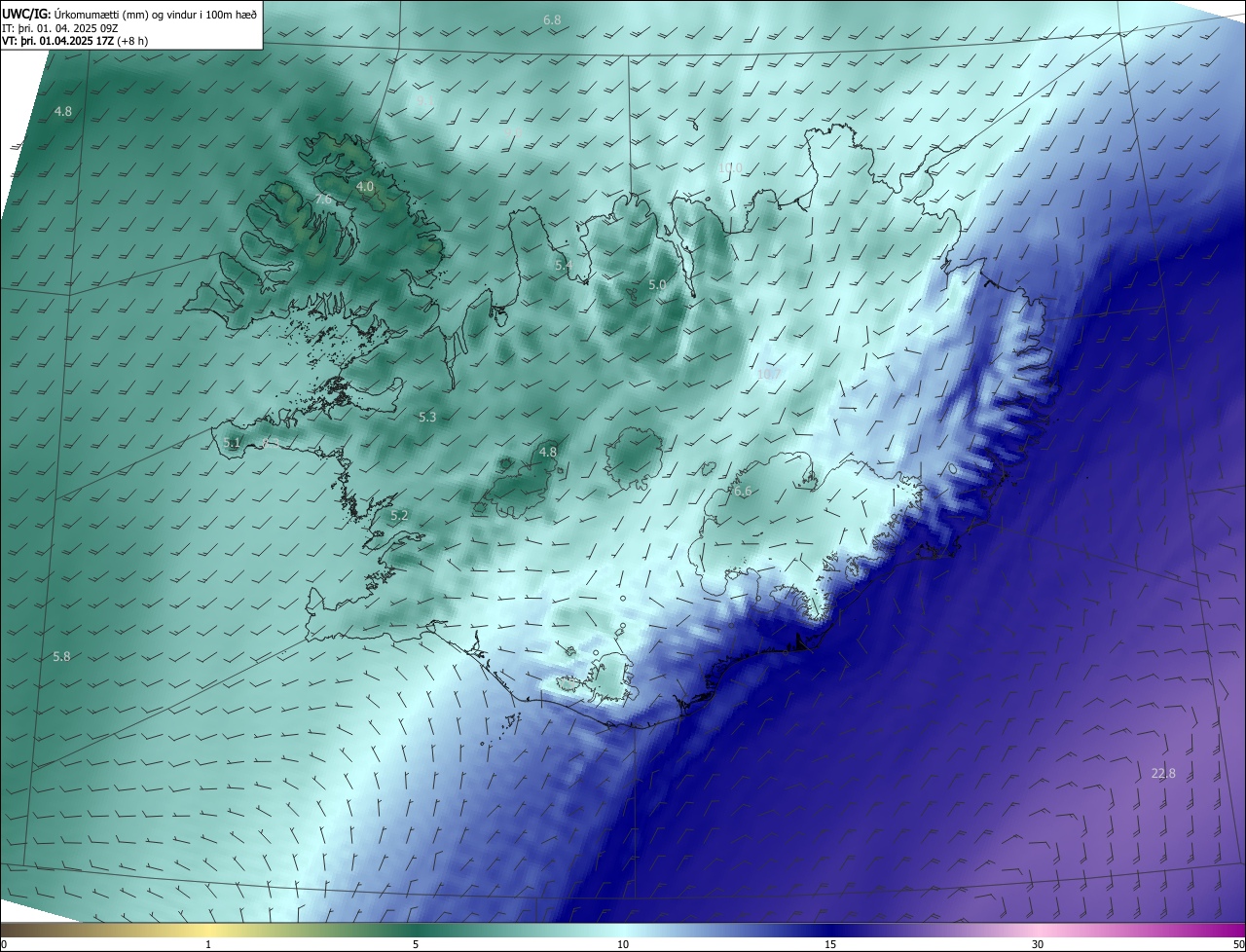Click the 9.1 value label on the map

coord(424,100)
